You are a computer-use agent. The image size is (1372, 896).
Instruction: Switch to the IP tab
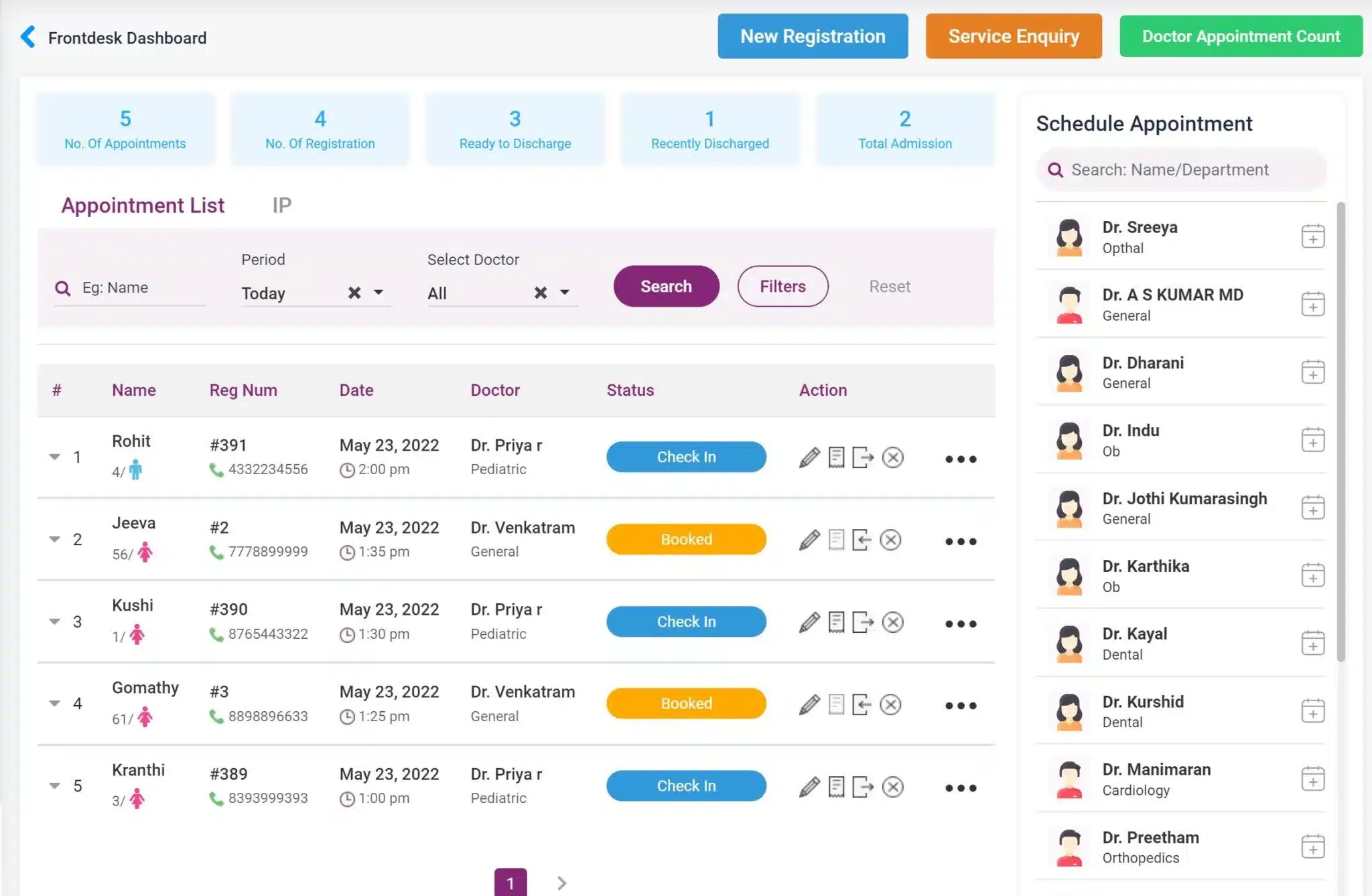click(x=281, y=205)
